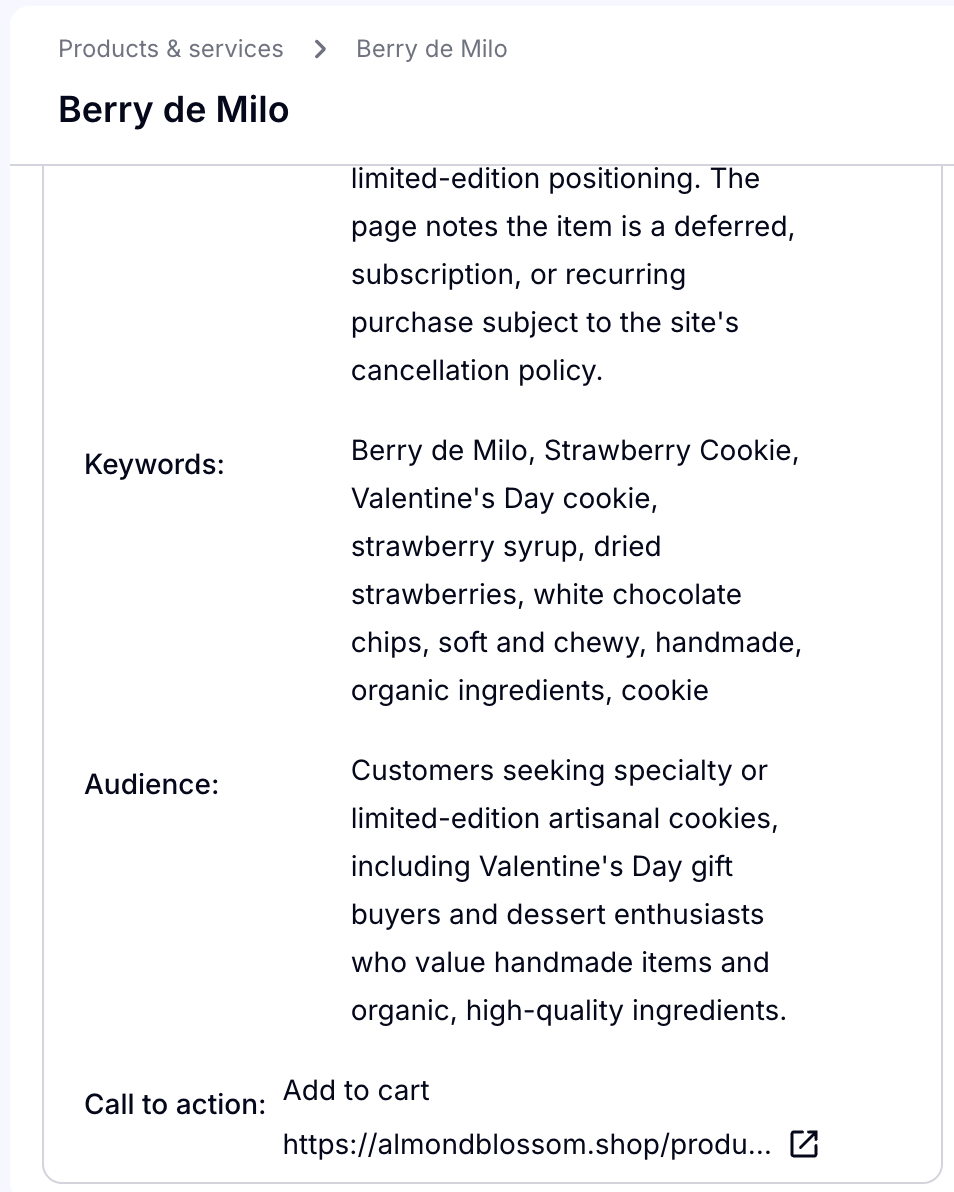Click the breadcrumb chevron separator arrow
The image size is (954, 1192).
320,49
